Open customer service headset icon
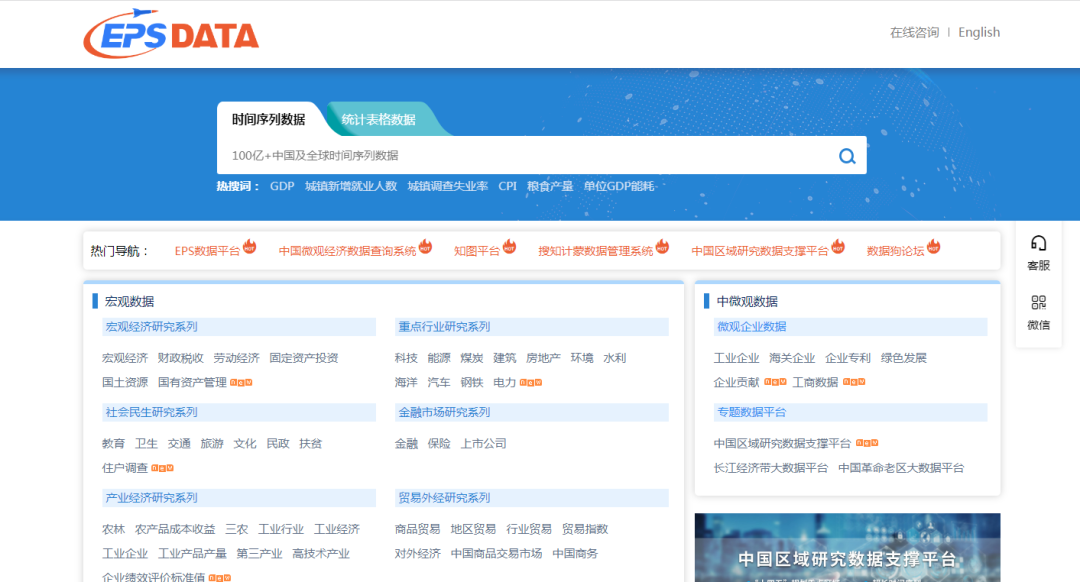1080x582 pixels. pos(1038,243)
